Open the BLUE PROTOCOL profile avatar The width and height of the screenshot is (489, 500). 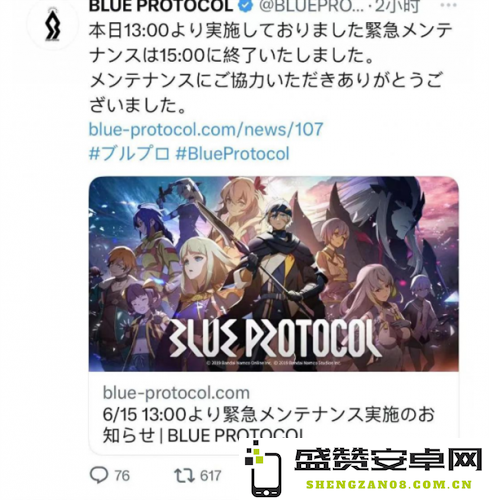53,25
